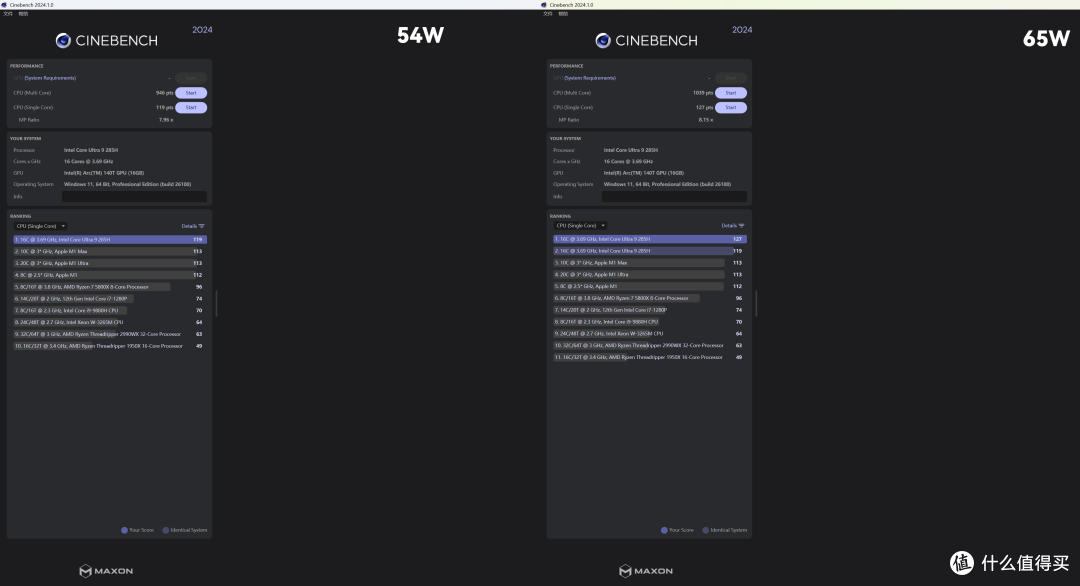Expand Details in the 10-entry ranking panel
The width and height of the screenshot is (1080, 586).
[193, 226]
